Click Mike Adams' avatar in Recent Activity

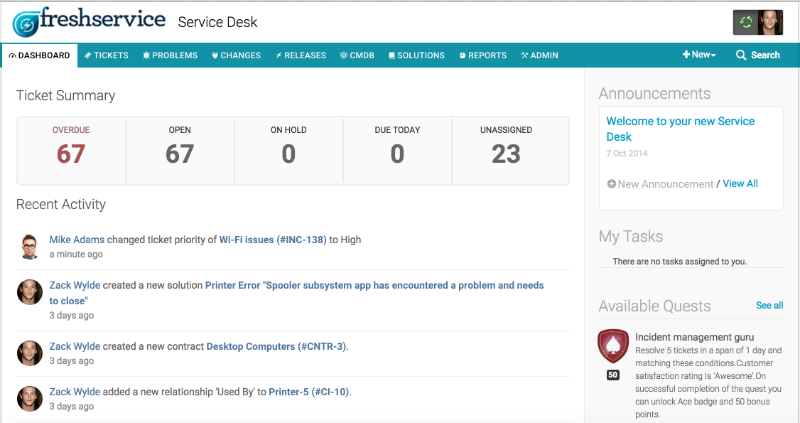[x=29, y=246]
